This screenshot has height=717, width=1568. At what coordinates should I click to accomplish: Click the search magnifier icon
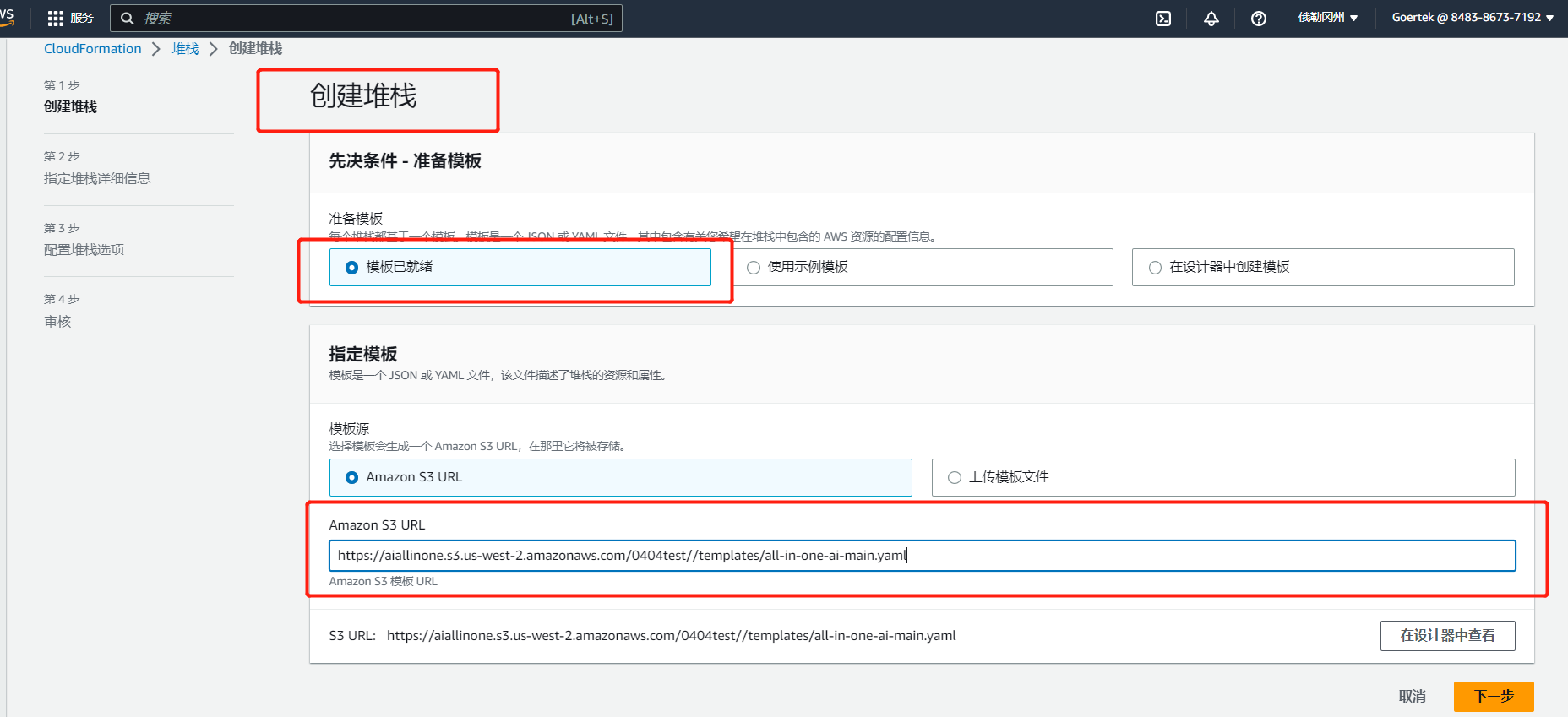(128, 18)
